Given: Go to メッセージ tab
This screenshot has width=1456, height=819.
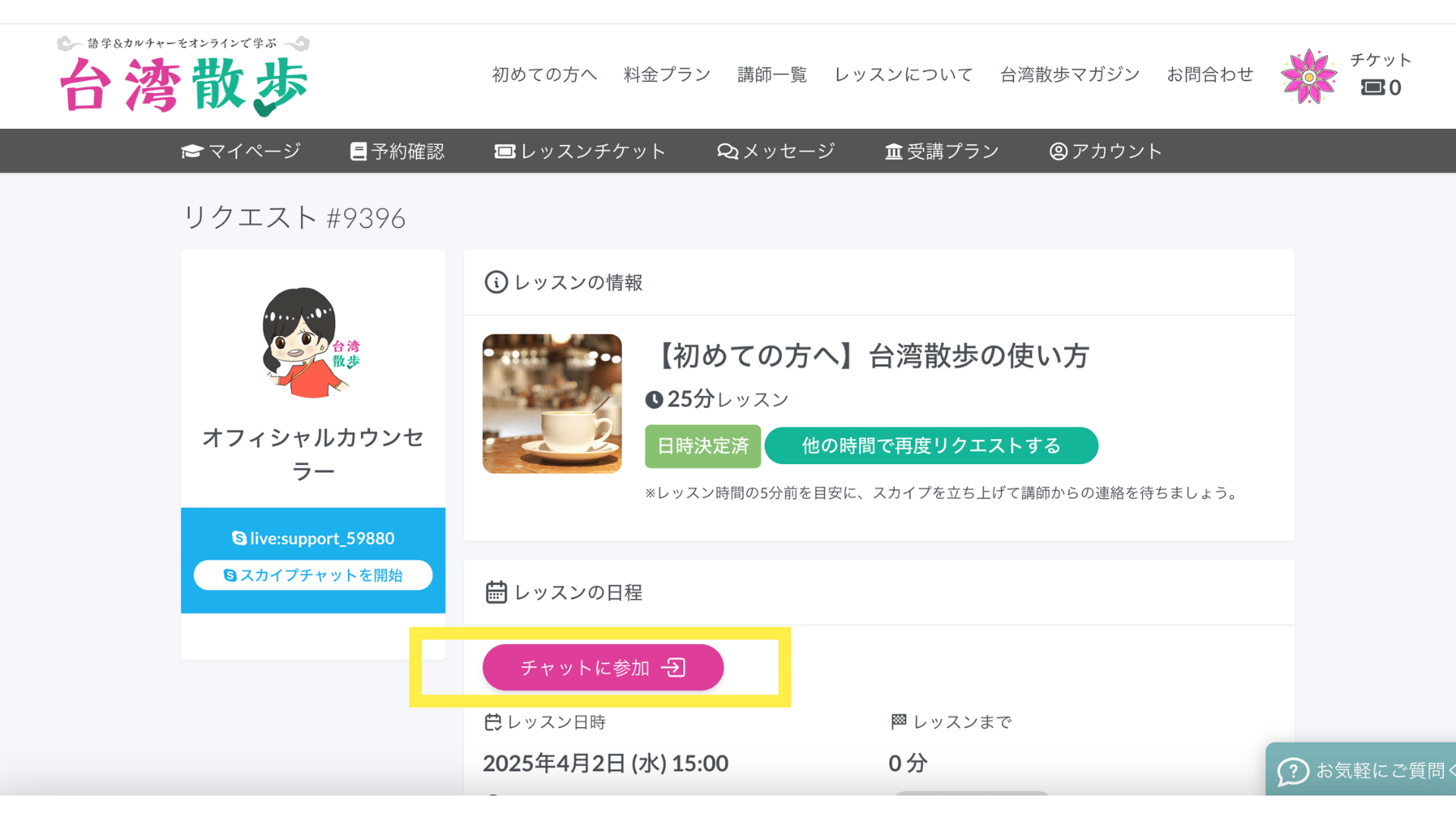Looking at the screenshot, I should 776,152.
